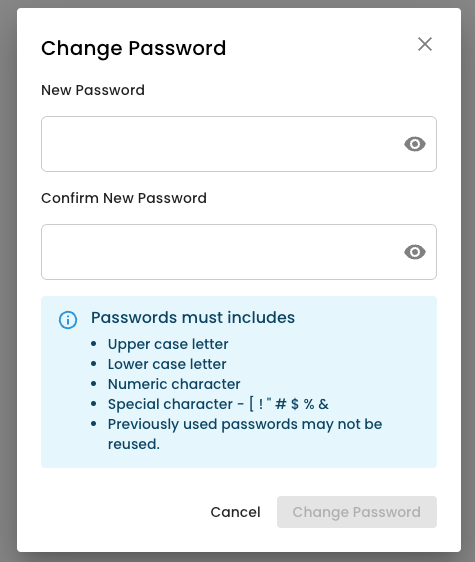
Task: Select the "Lower case letter" requirement text
Action: [x=167, y=364]
